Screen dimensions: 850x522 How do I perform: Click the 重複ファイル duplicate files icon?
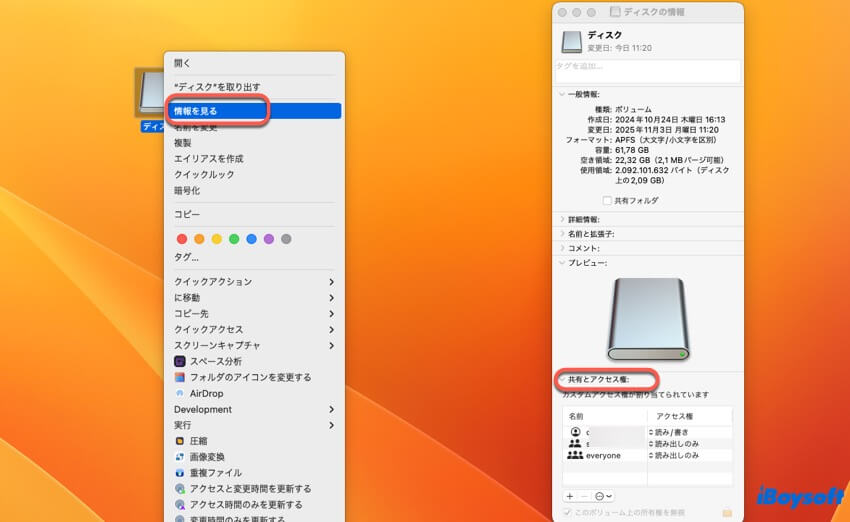pos(180,472)
